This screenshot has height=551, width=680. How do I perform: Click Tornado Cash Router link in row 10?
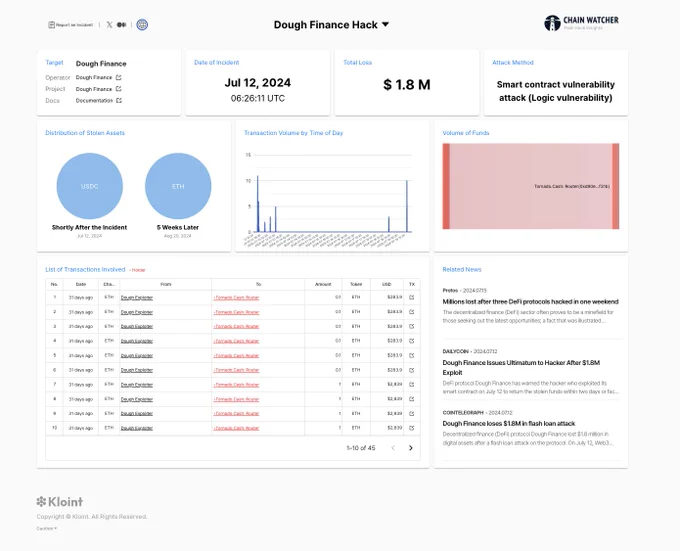[x=236, y=428]
